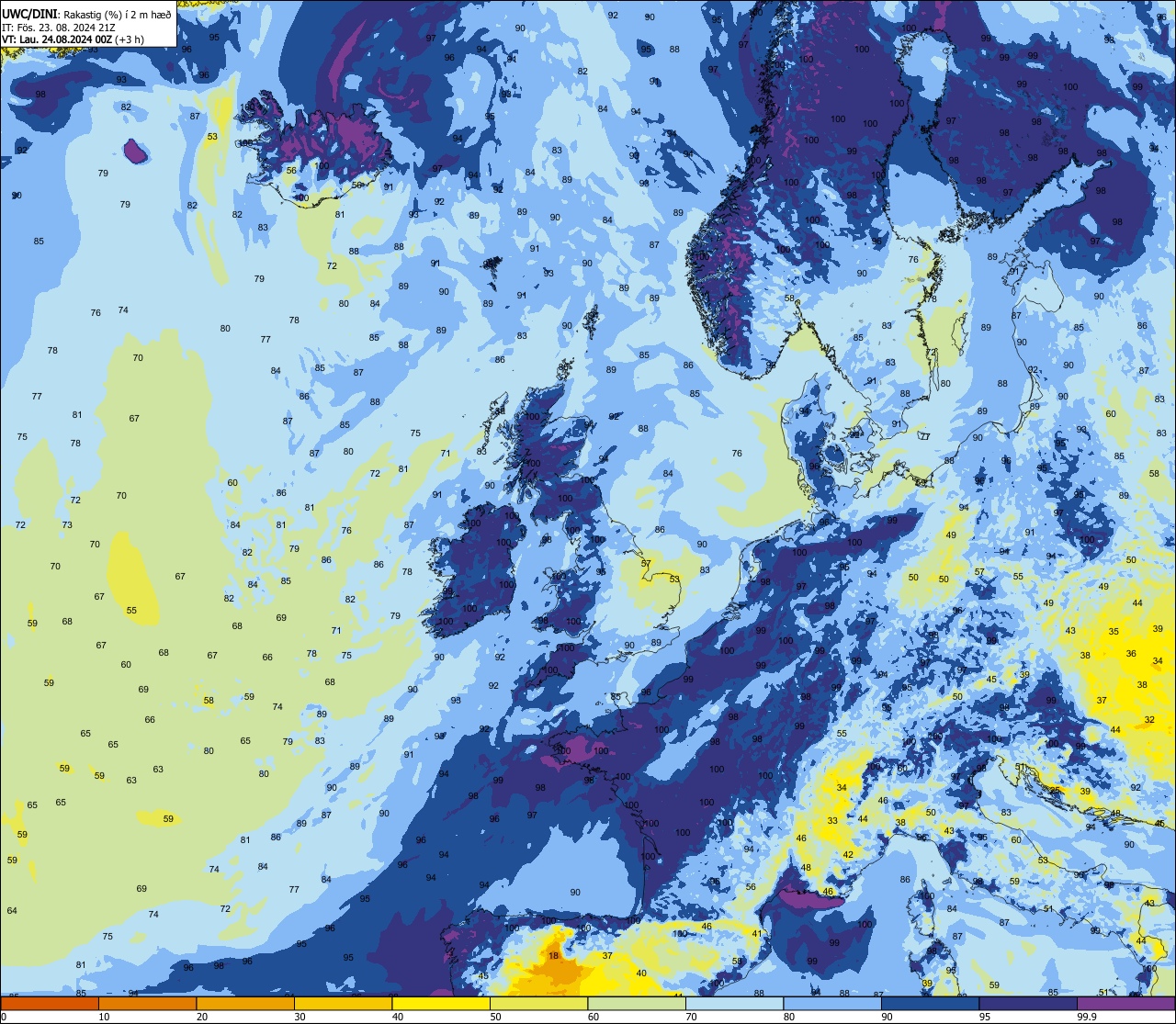This screenshot has height=1024, width=1176.
Task: Click the humidity value '25' on the Adriatic coast
Action: (1056, 790)
